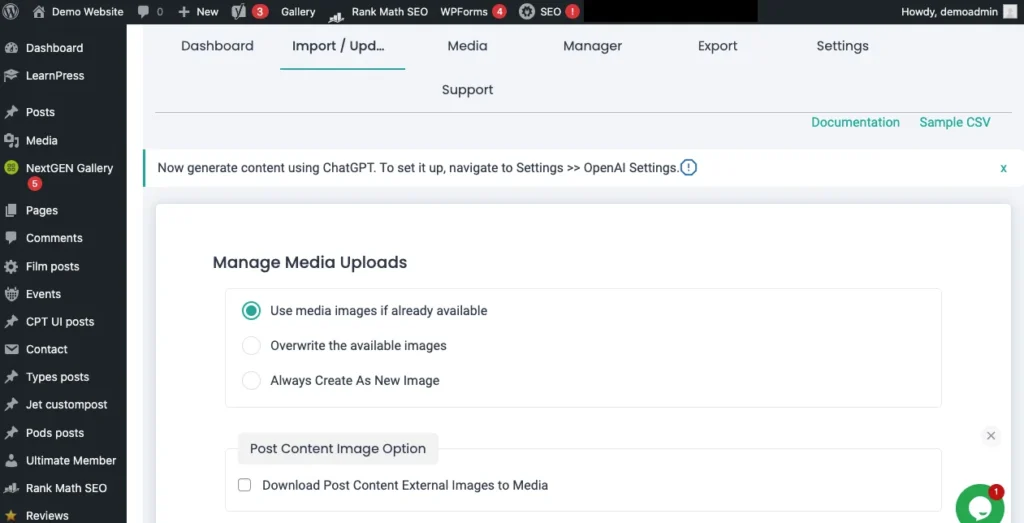Select Overwrite the available images option

point(251,346)
